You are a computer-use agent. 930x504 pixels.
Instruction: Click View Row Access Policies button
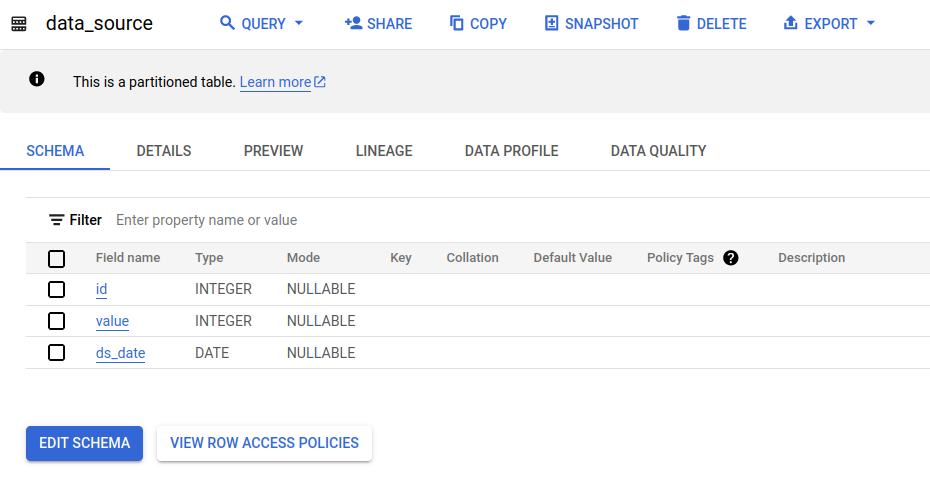pos(265,443)
